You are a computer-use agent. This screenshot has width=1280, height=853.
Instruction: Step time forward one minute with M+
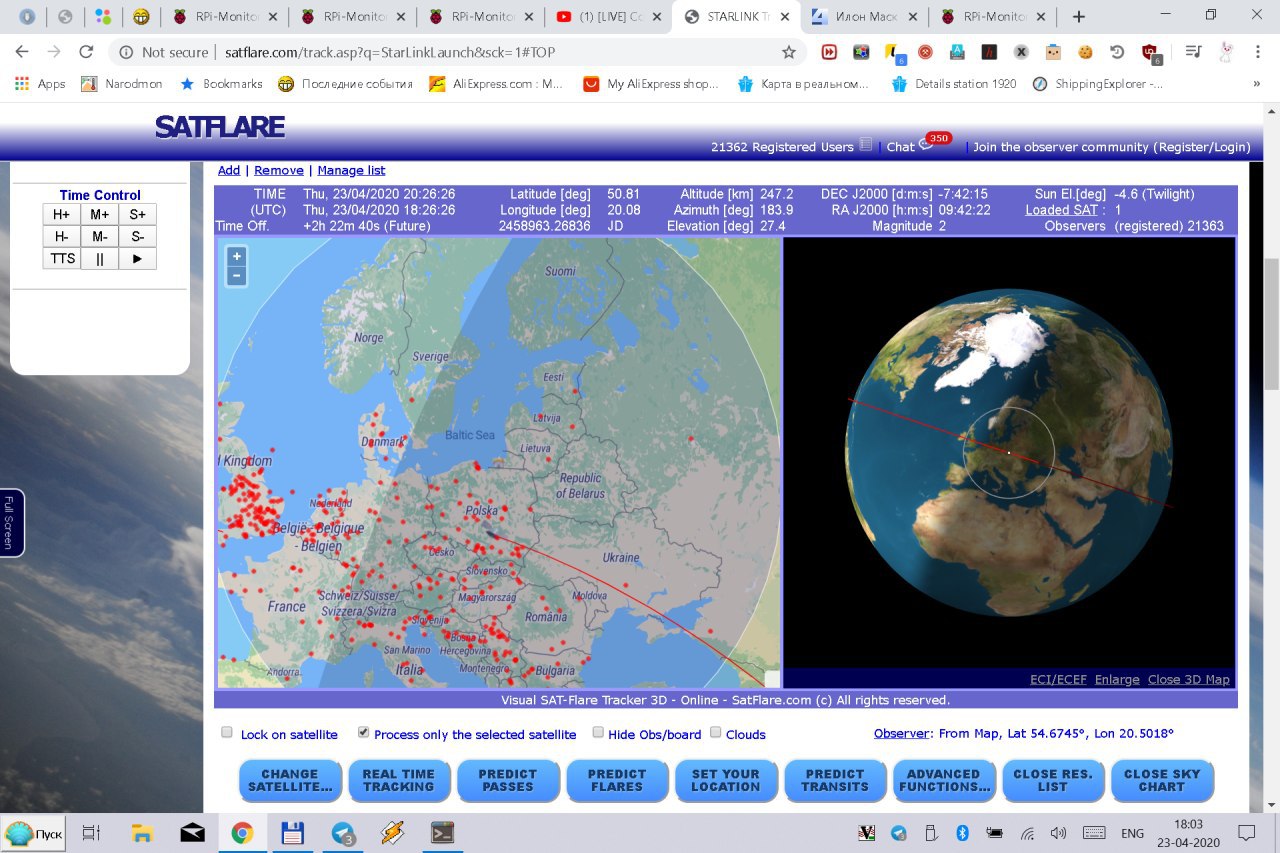point(100,214)
